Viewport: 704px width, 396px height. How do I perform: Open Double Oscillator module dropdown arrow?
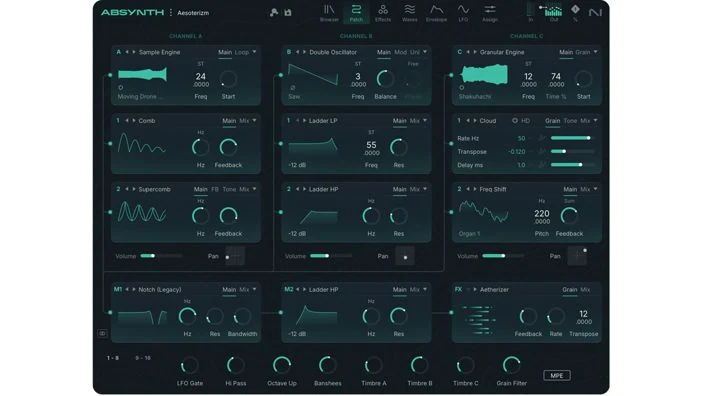[x=425, y=52]
